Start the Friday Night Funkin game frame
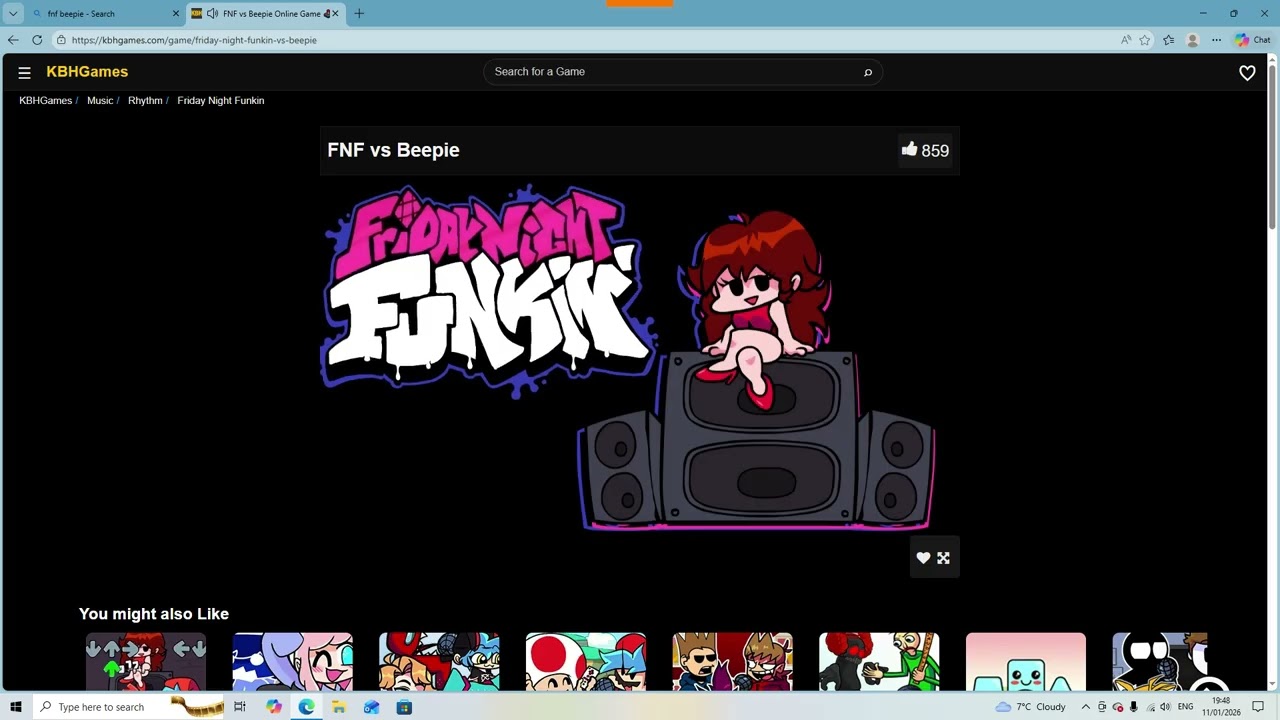Image resolution: width=1280 pixels, height=720 pixels. pyautogui.click(x=640, y=358)
